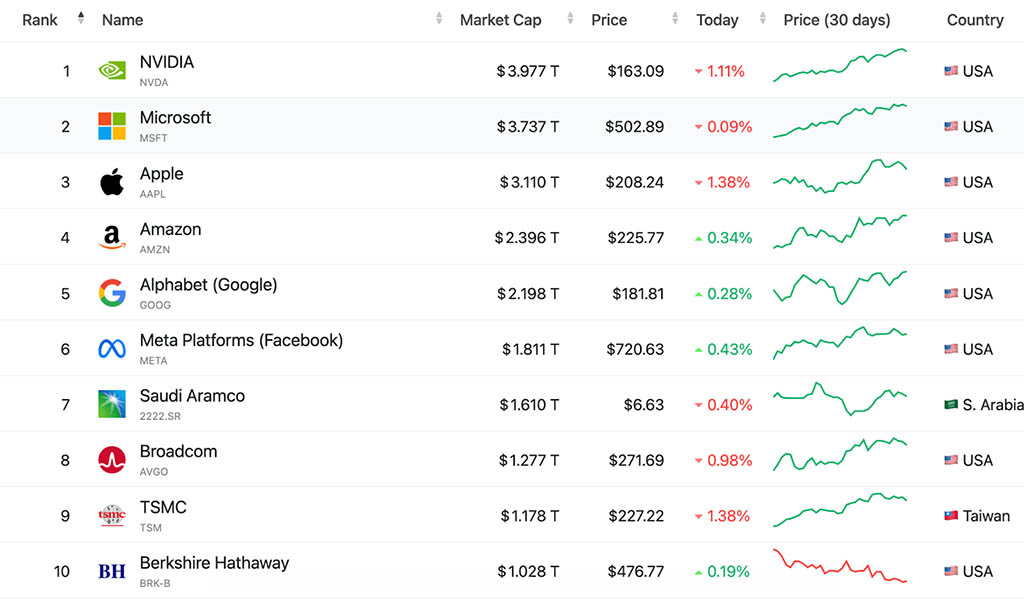The width and height of the screenshot is (1024, 600).
Task: Click the Berkshire Hathaway BH logo
Action: (x=112, y=571)
